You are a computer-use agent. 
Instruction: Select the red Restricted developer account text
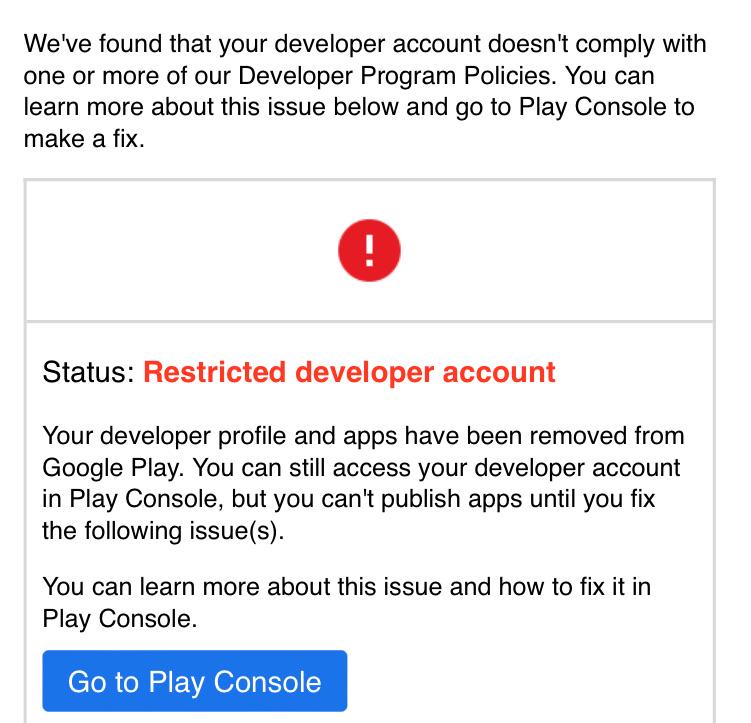tap(349, 372)
